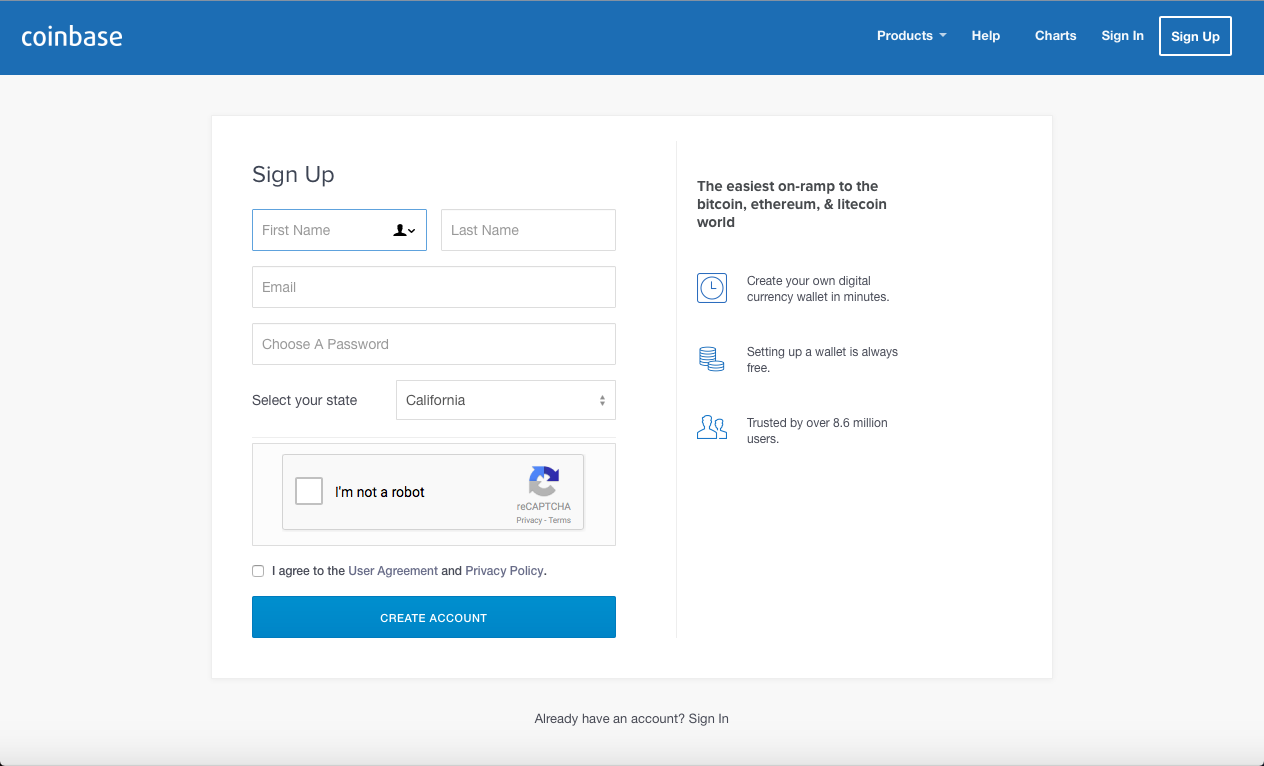This screenshot has height=766, width=1264.
Task: Check the I'm not a robot box
Action: click(309, 491)
